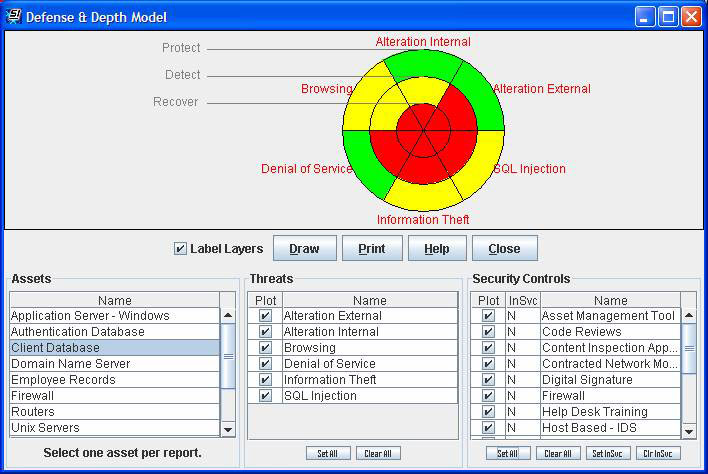Select Firewall in the Assets list
708x474 pixels.
point(115,396)
